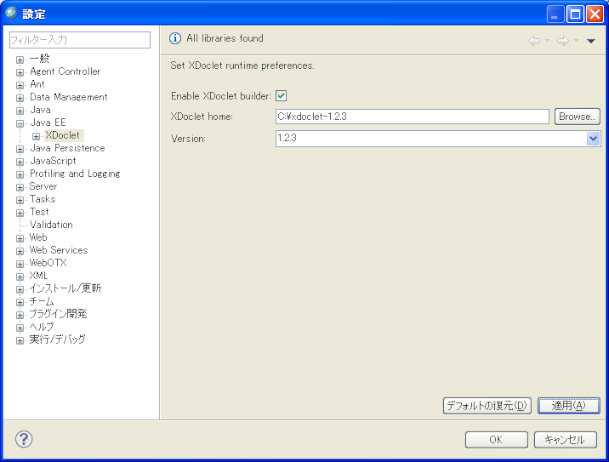Expand the Web Services node
This screenshot has height=462, width=609.
click(19, 251)
